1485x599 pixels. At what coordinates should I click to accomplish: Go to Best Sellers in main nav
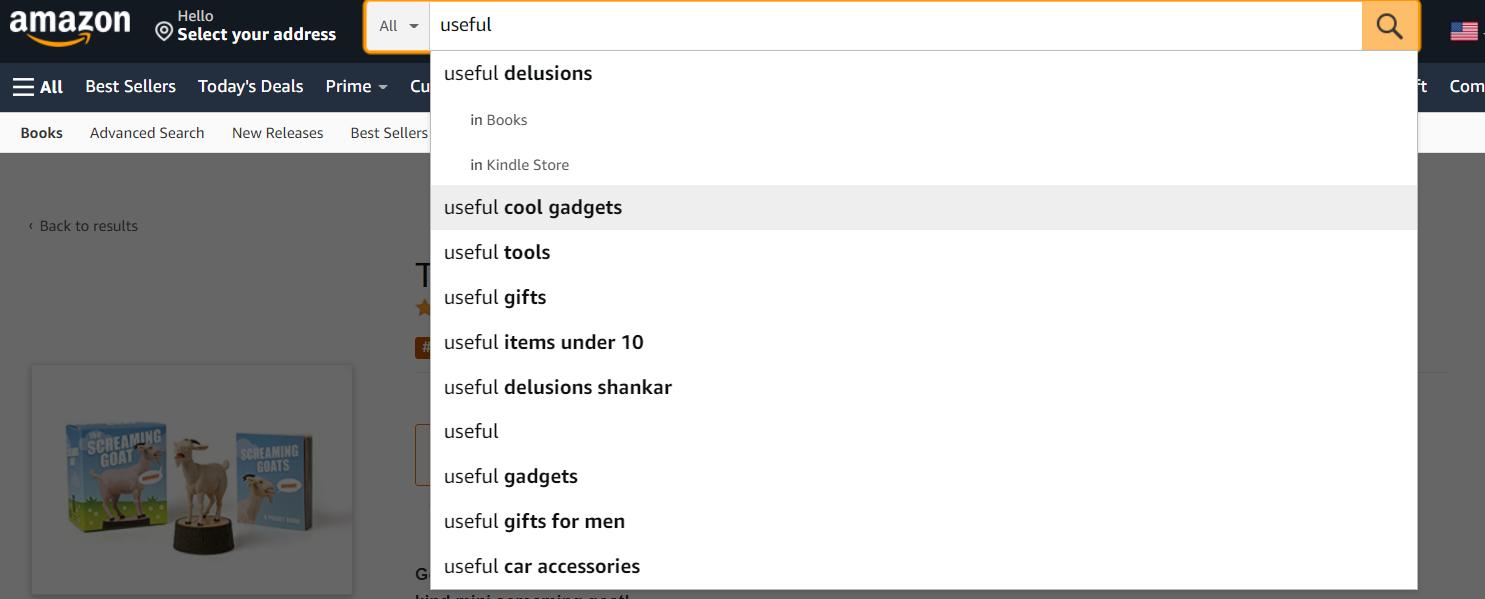click(130, 87)
